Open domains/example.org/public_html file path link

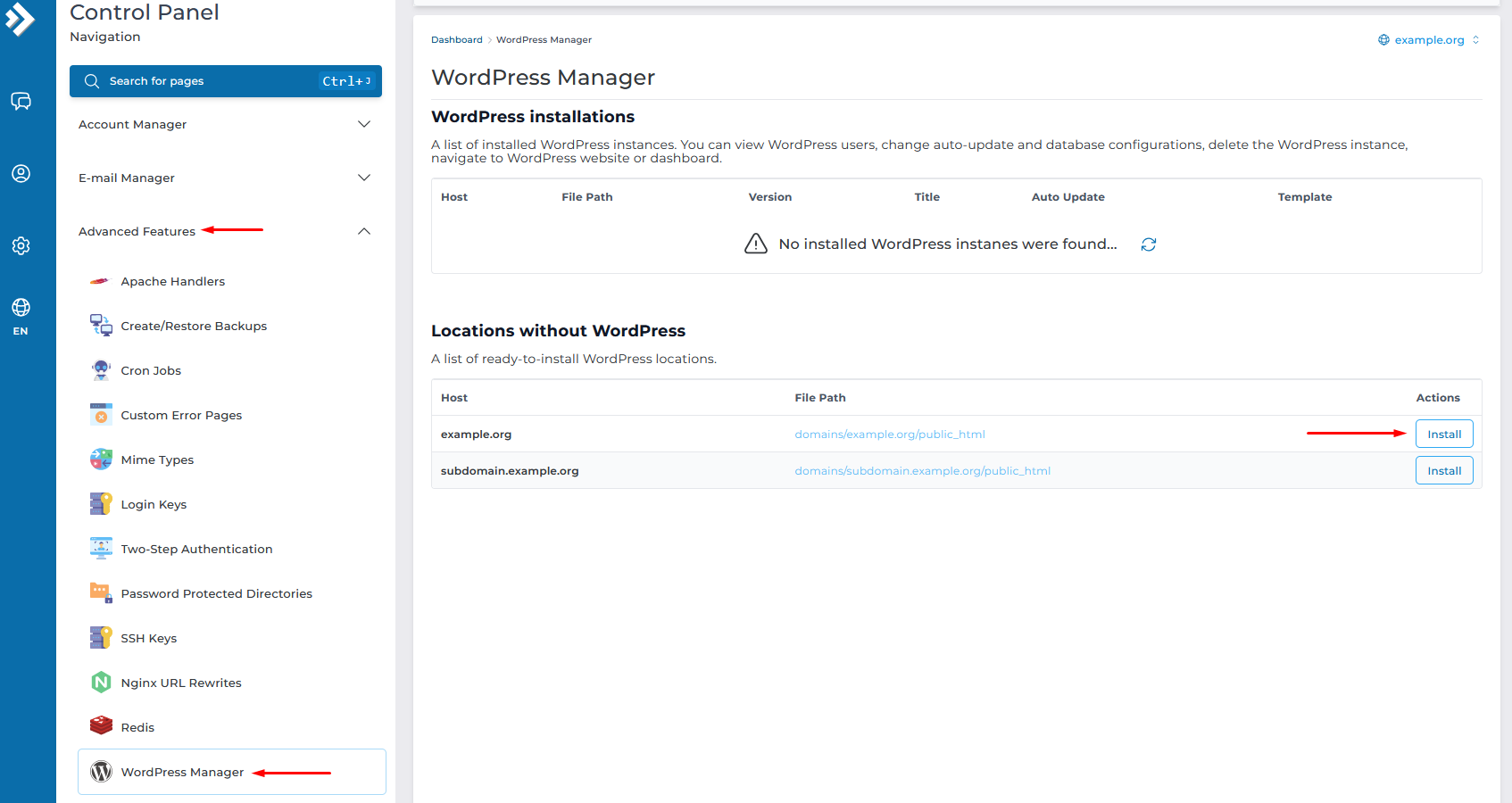point(889,435)
